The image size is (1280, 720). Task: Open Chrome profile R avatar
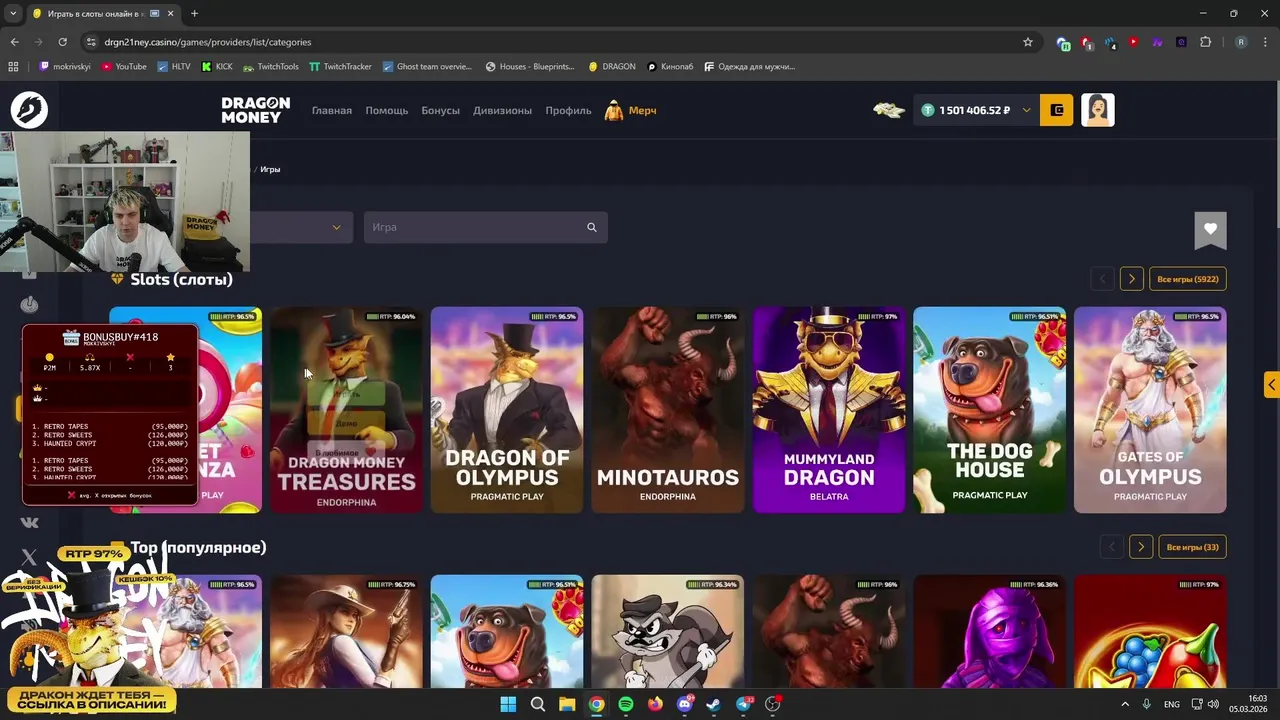pos(1241,42)
